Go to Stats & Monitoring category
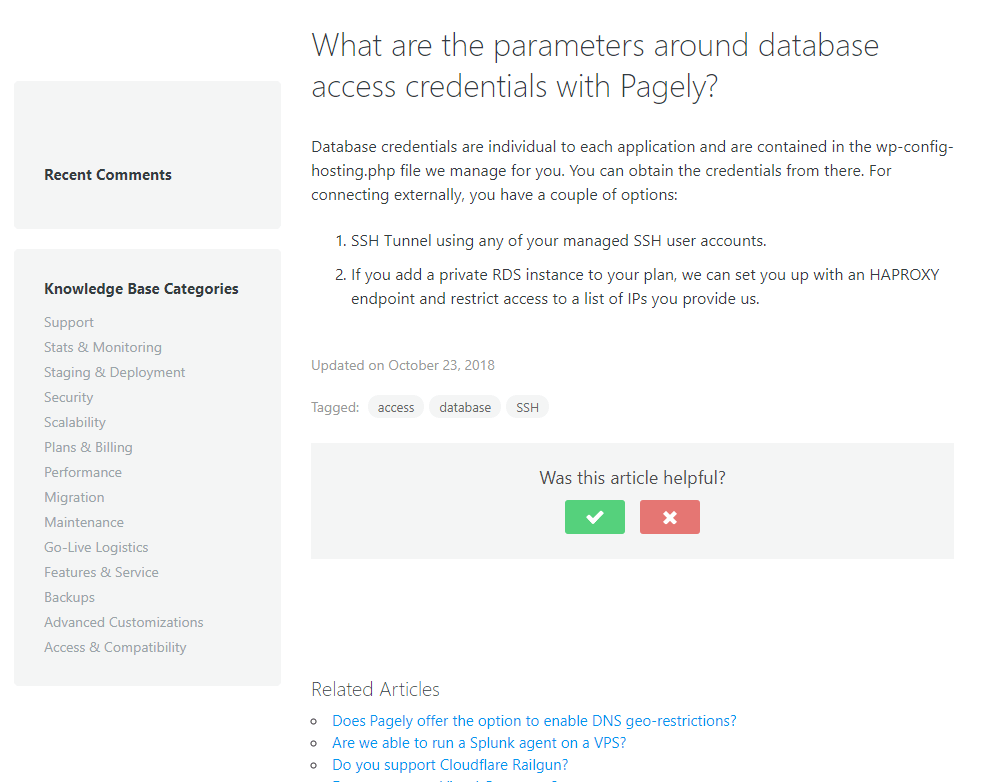This screenshot has width=992, height=782. click(103, 347)
